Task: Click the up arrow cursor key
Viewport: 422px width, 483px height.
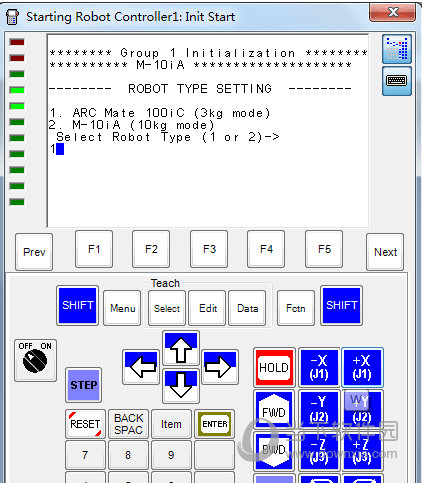Action: click(x=181, y=348)
